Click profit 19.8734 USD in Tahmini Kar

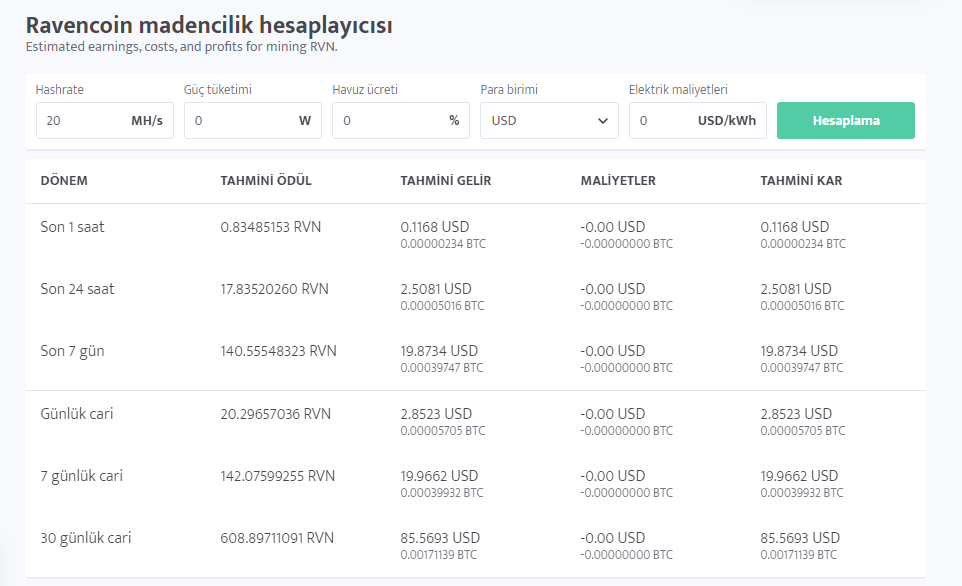(x=799, y=351)
